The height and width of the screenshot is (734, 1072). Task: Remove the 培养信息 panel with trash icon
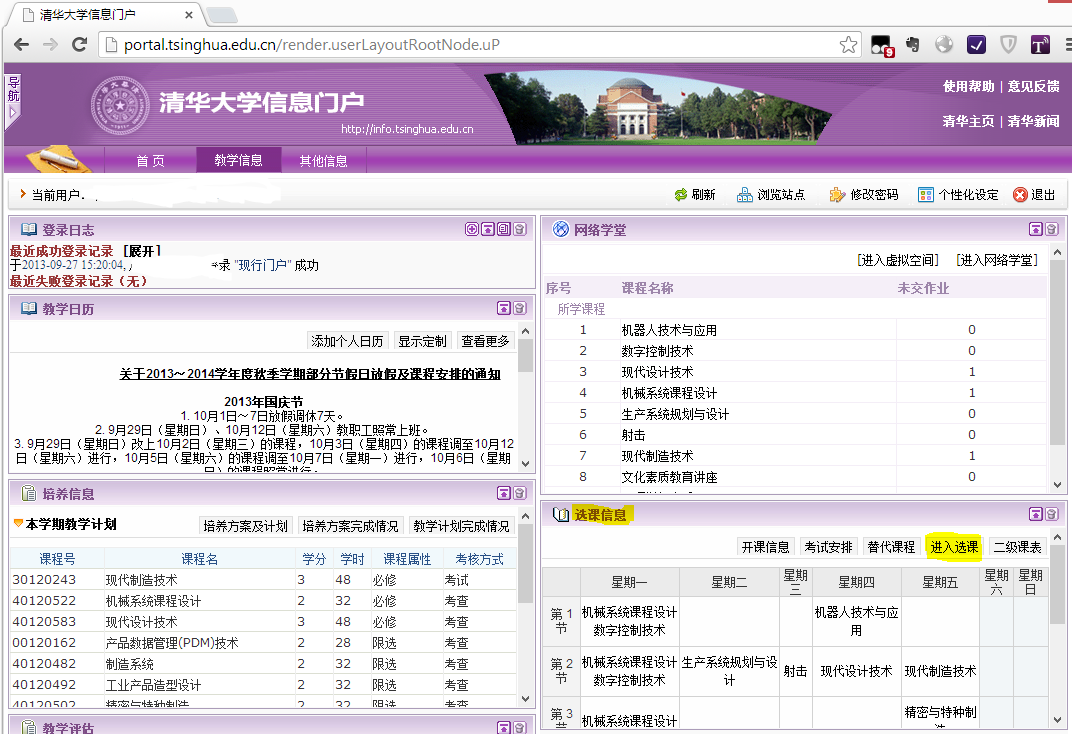(520, 493)
